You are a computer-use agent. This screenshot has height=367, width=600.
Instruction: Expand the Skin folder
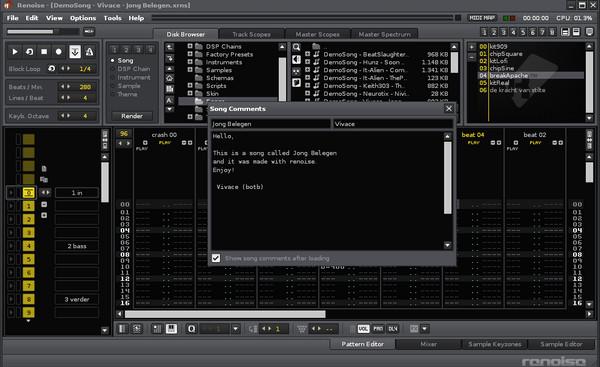click(x=190, y=93)
